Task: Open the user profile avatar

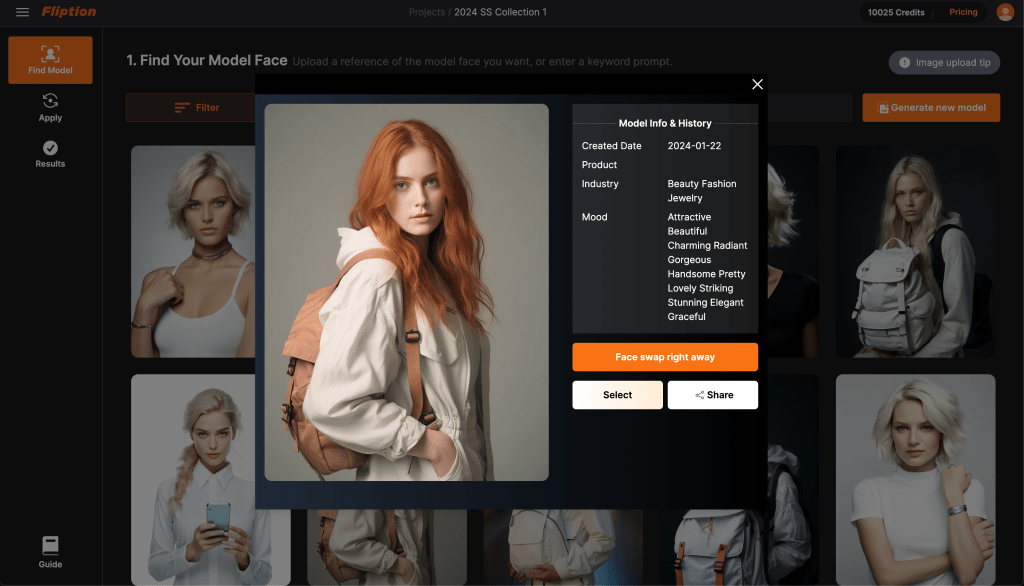Action: point(1005,12)
